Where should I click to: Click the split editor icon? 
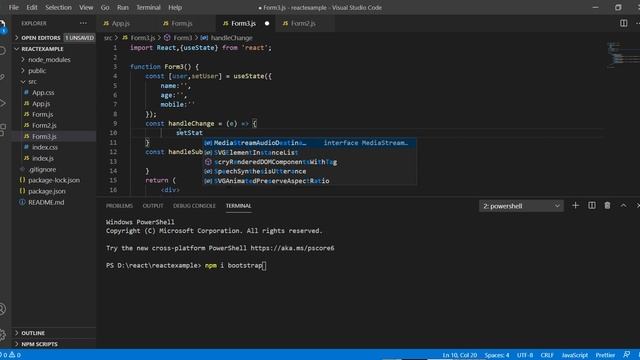point(623,23)
